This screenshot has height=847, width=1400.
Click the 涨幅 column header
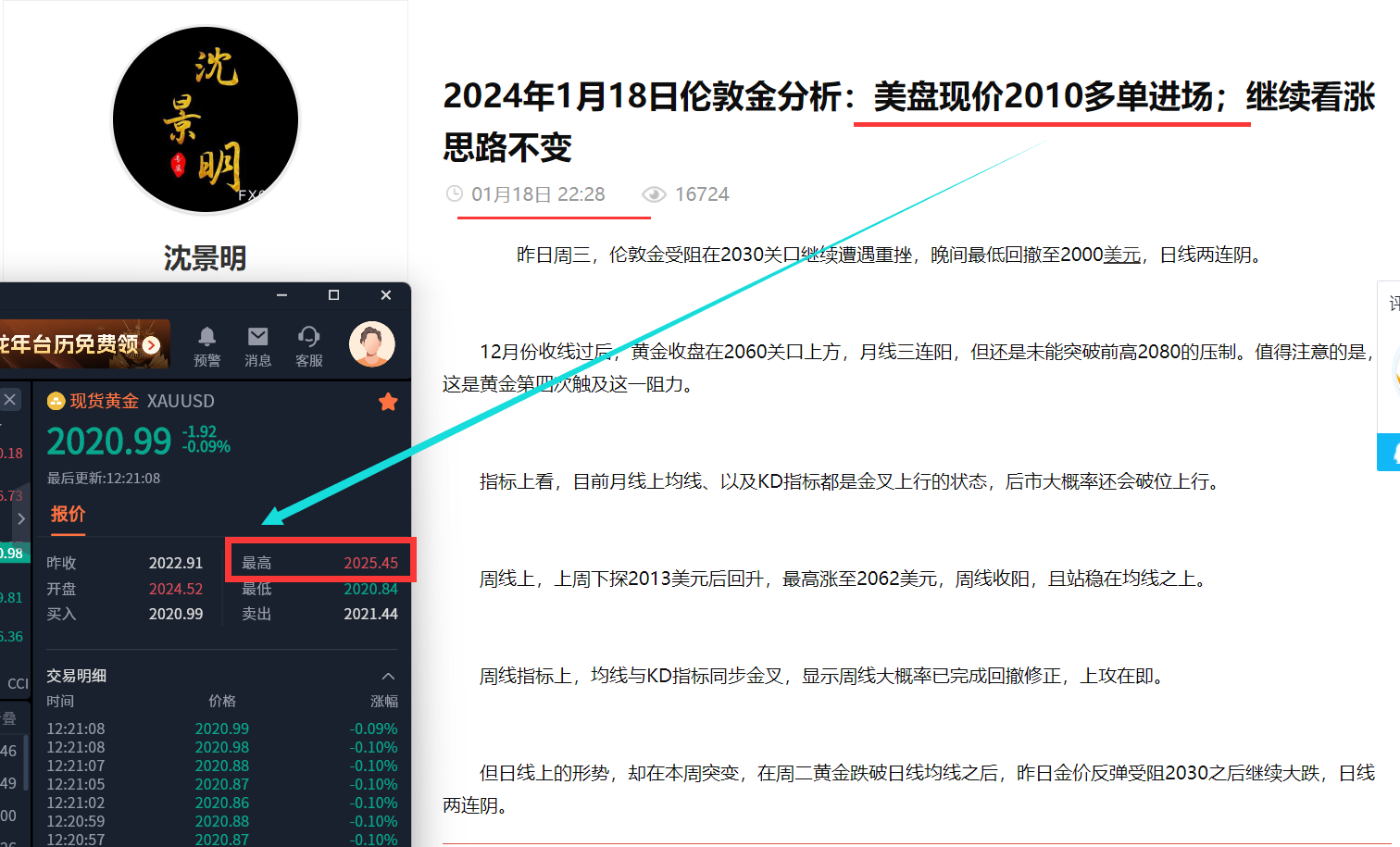384,702
